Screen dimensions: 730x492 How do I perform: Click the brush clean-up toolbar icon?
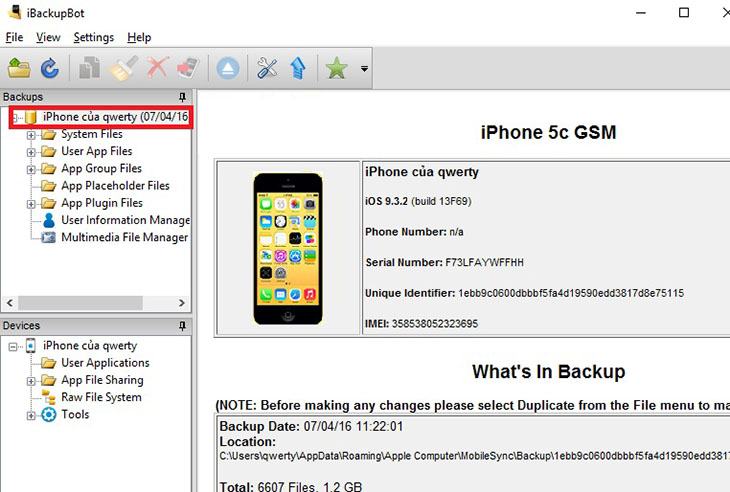tap(123, 68)
